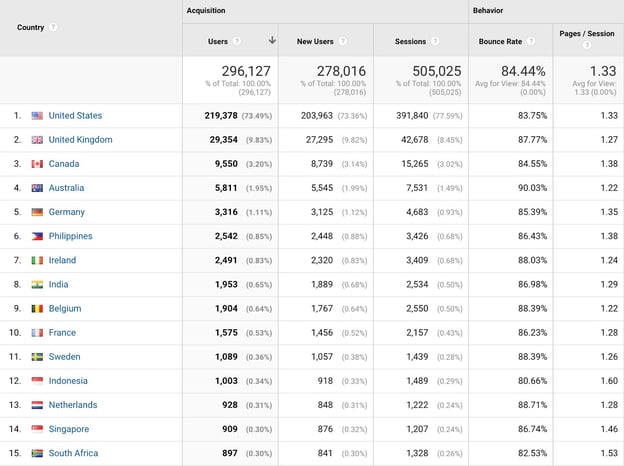This screenshot has height=466, width=624.
Task: Select the Acquisition column group header
Action: [x=206, y=10]
